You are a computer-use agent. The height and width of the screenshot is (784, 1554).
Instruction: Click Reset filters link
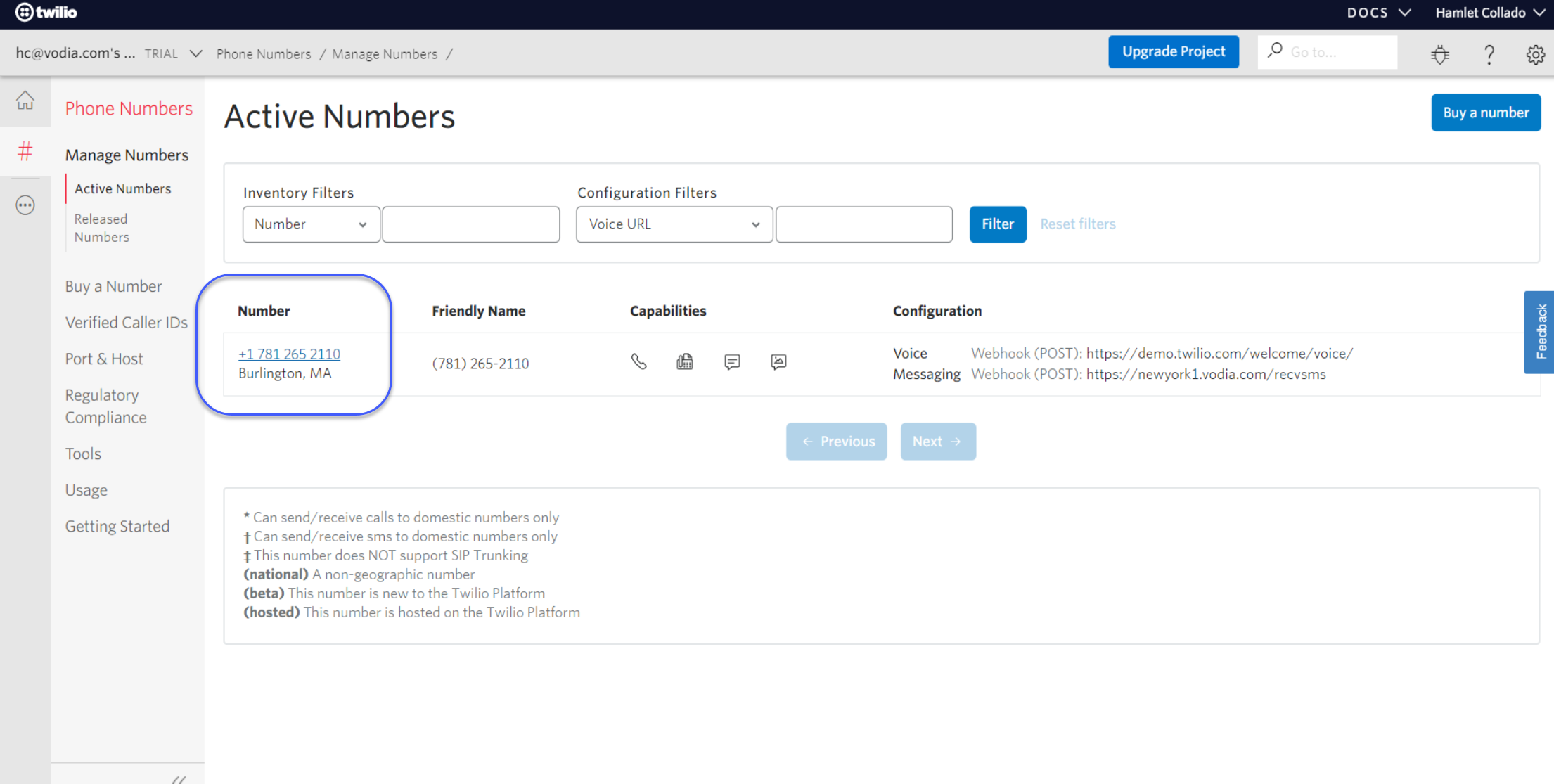pyautogui.click(x=1078, y=224)
